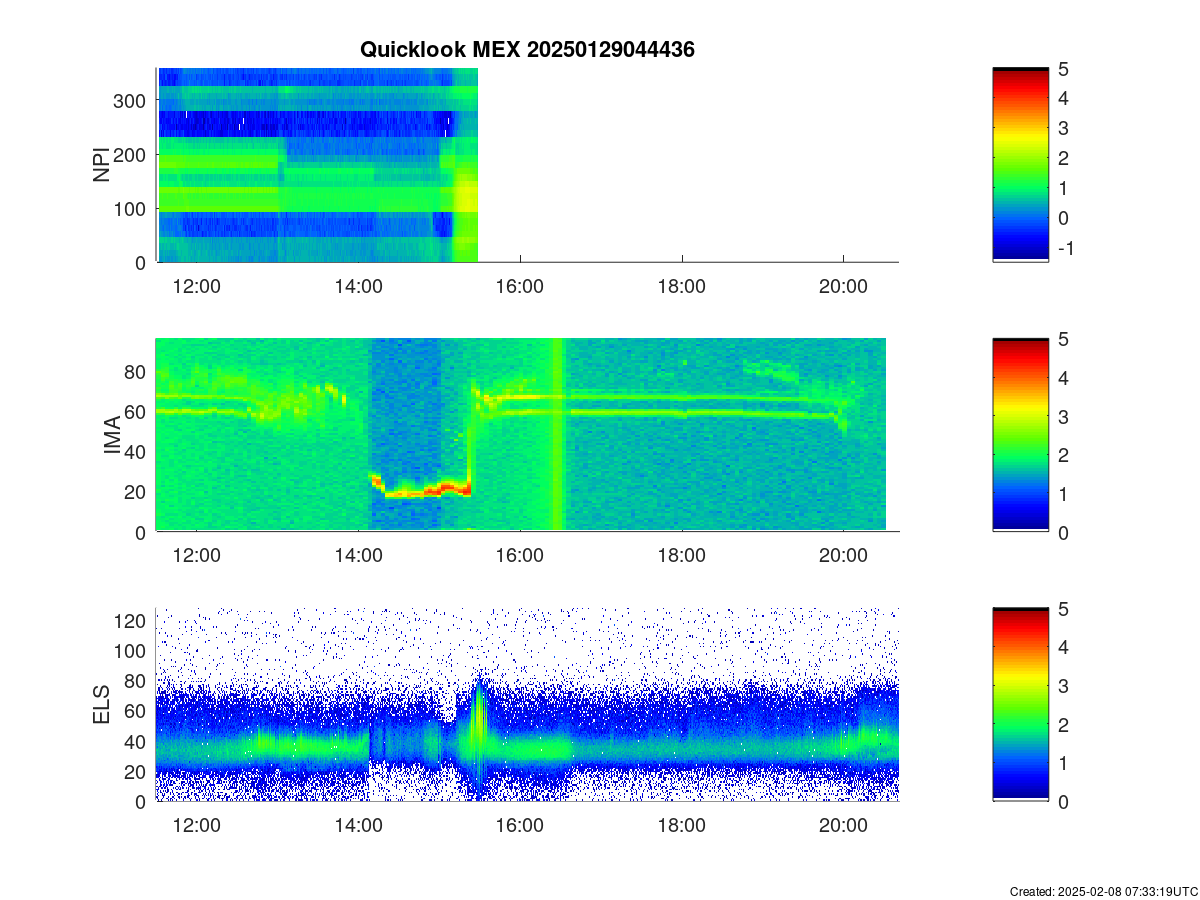Select the IMA y-axis label
This screenshot has height=900, width=1200.
pos(113,436)
